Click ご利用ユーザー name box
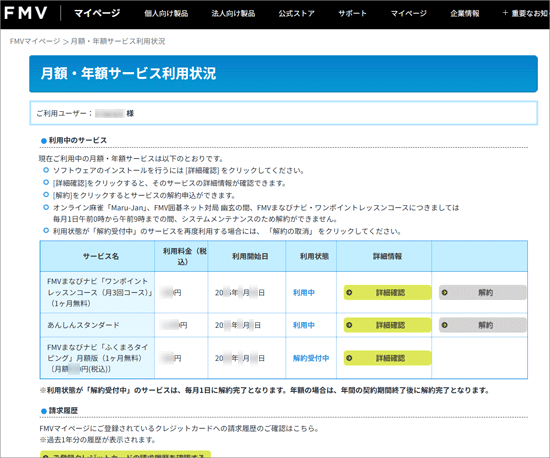This screenshot has height=458, width=550. (x=283, y=113)
